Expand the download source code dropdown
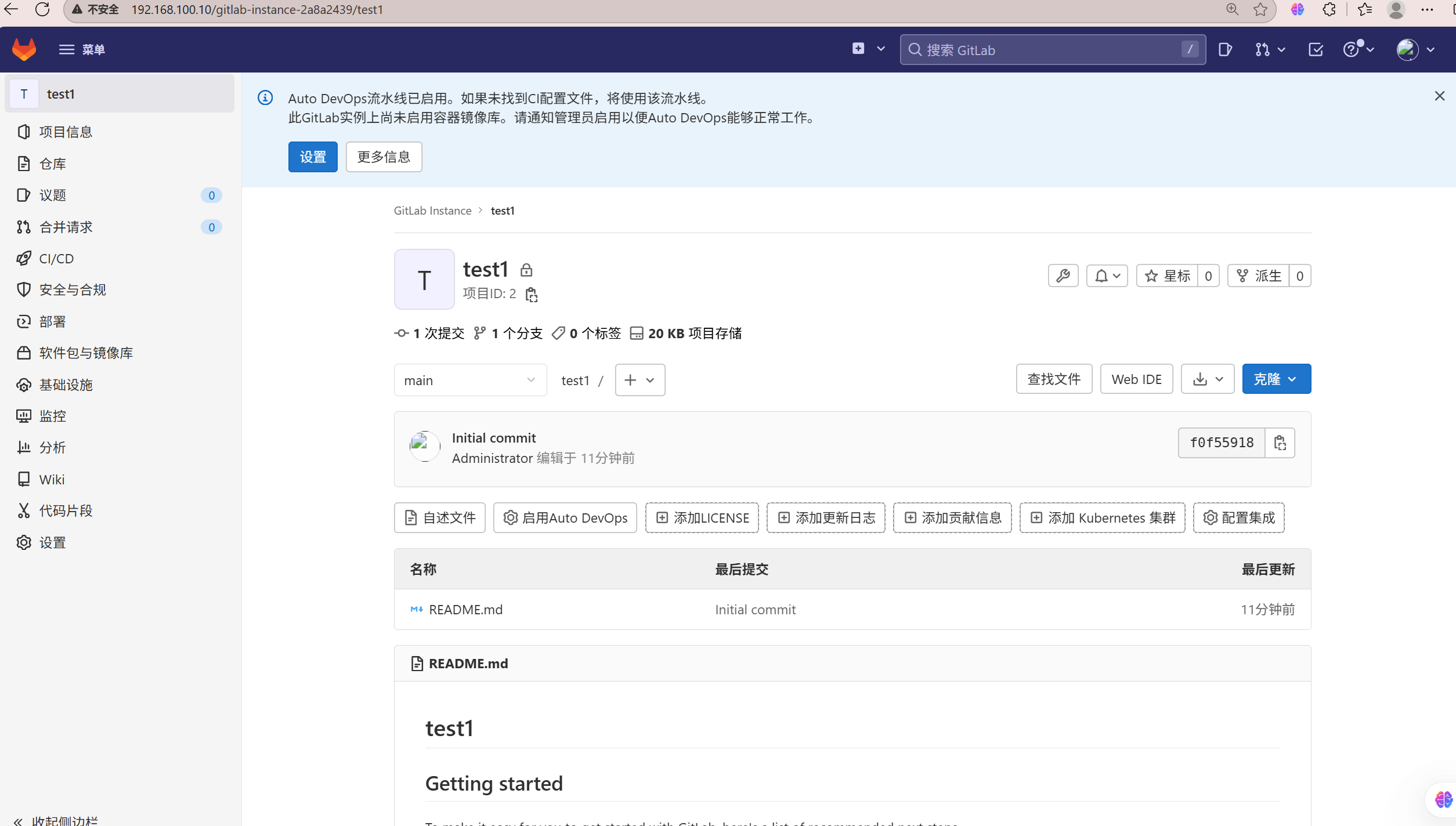Viewport: 1456px width, 826px height. [1207, 379]
